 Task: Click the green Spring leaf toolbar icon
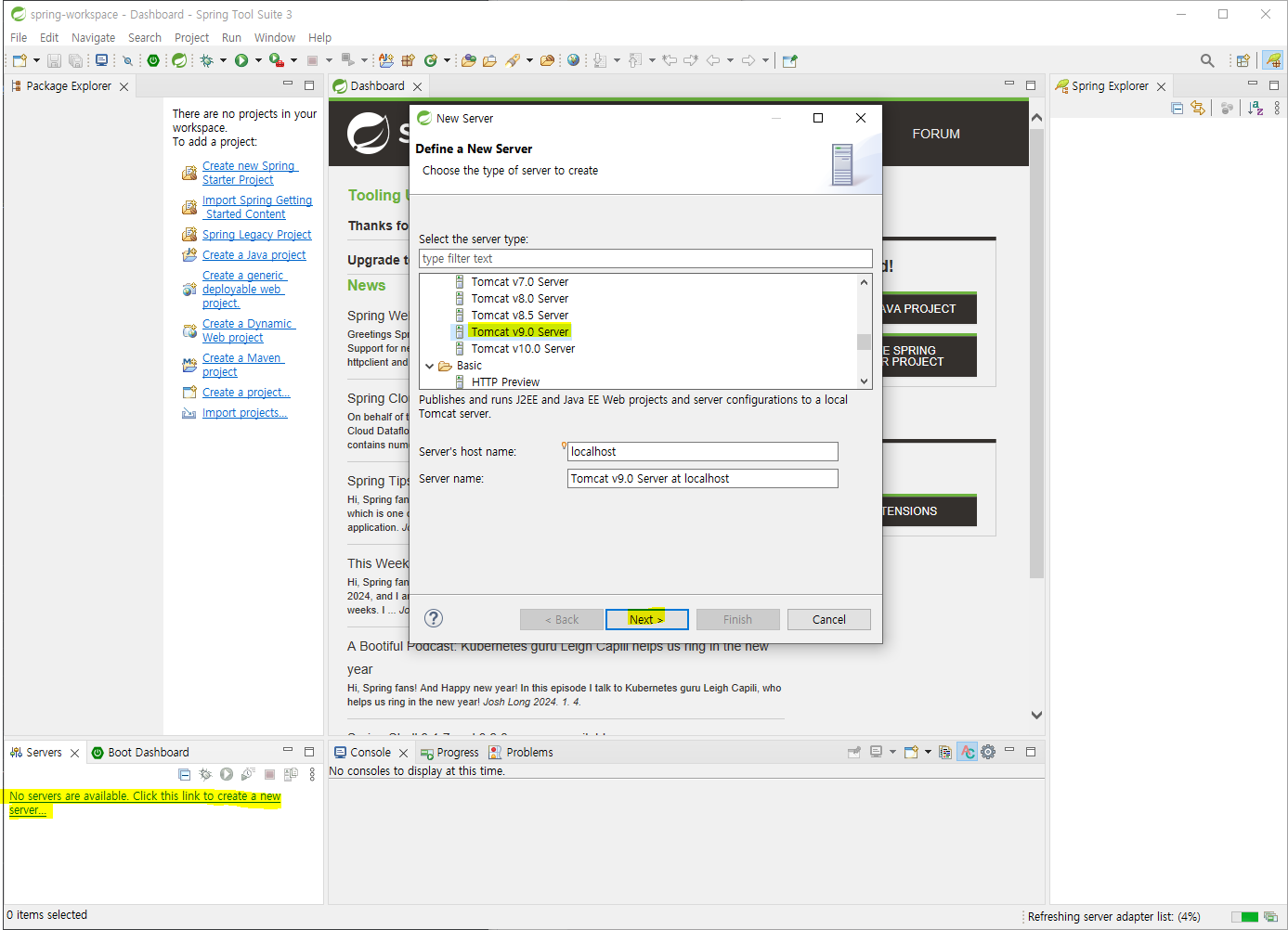point(179,60)
